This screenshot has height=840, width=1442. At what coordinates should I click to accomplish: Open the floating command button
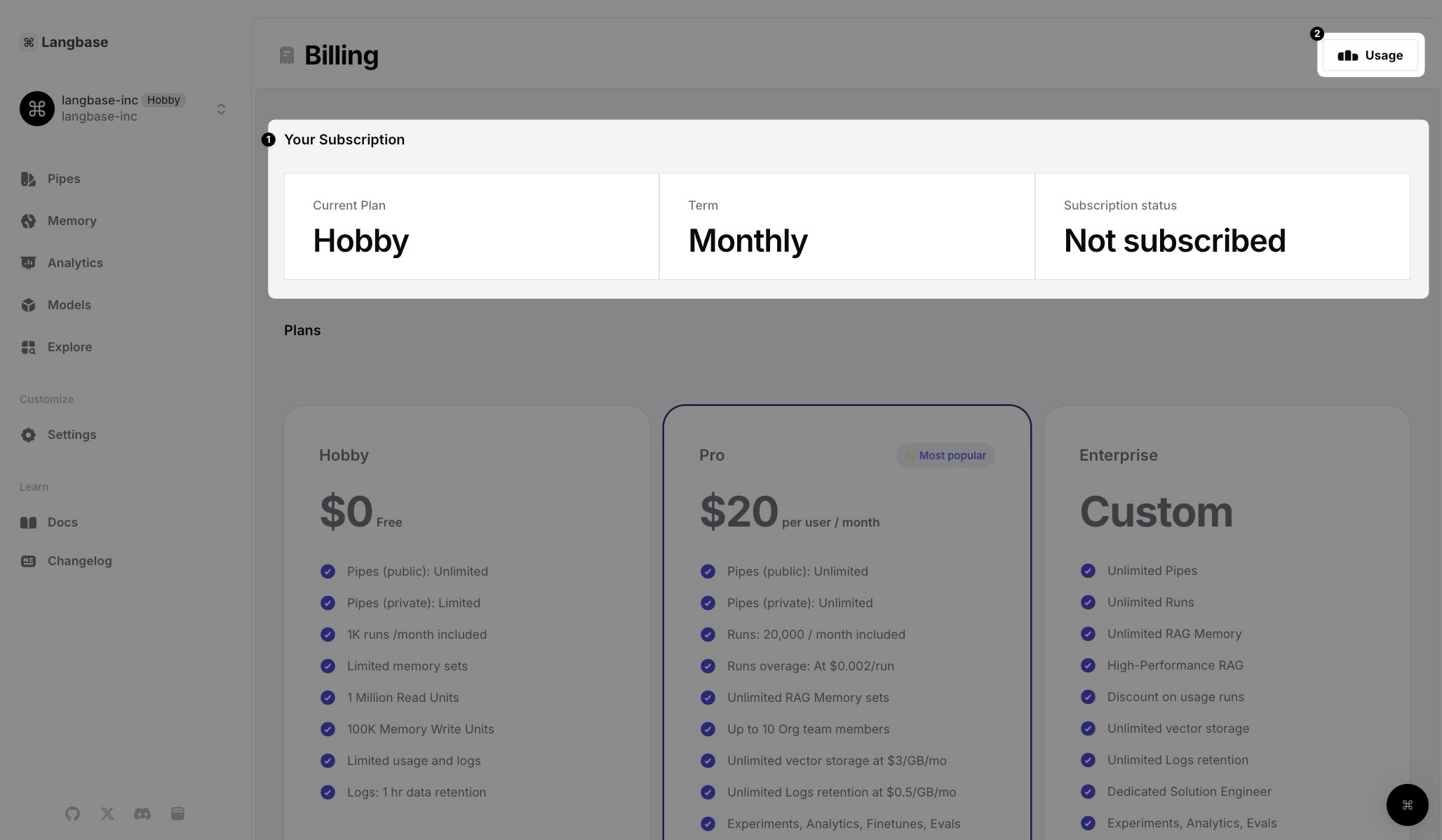pyautogui.click(x=1407, y=805)
